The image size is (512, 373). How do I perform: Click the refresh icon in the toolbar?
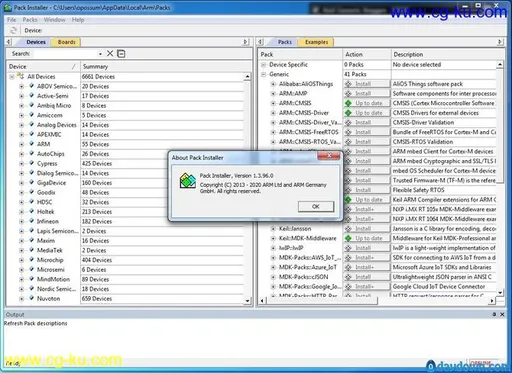tap(13, 30)
